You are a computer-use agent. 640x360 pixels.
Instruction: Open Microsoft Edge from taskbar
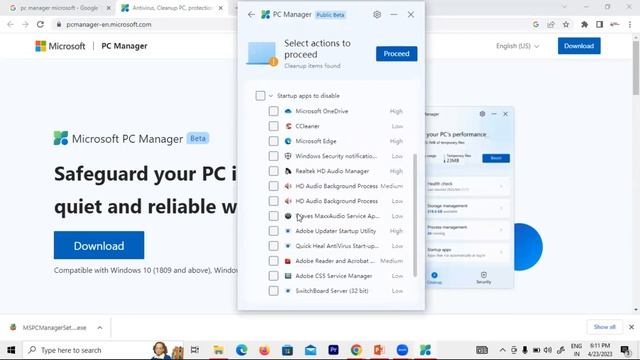tap(241, 350)
